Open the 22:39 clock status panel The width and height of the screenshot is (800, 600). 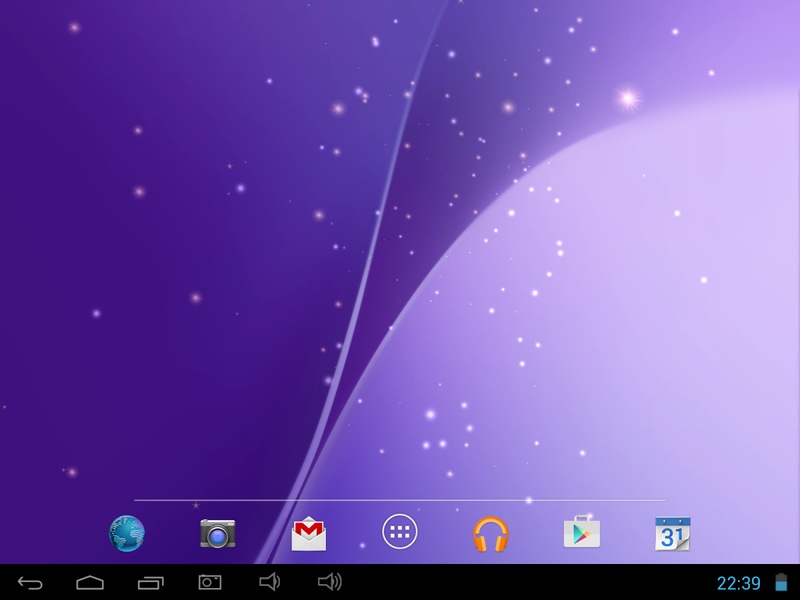738,583
